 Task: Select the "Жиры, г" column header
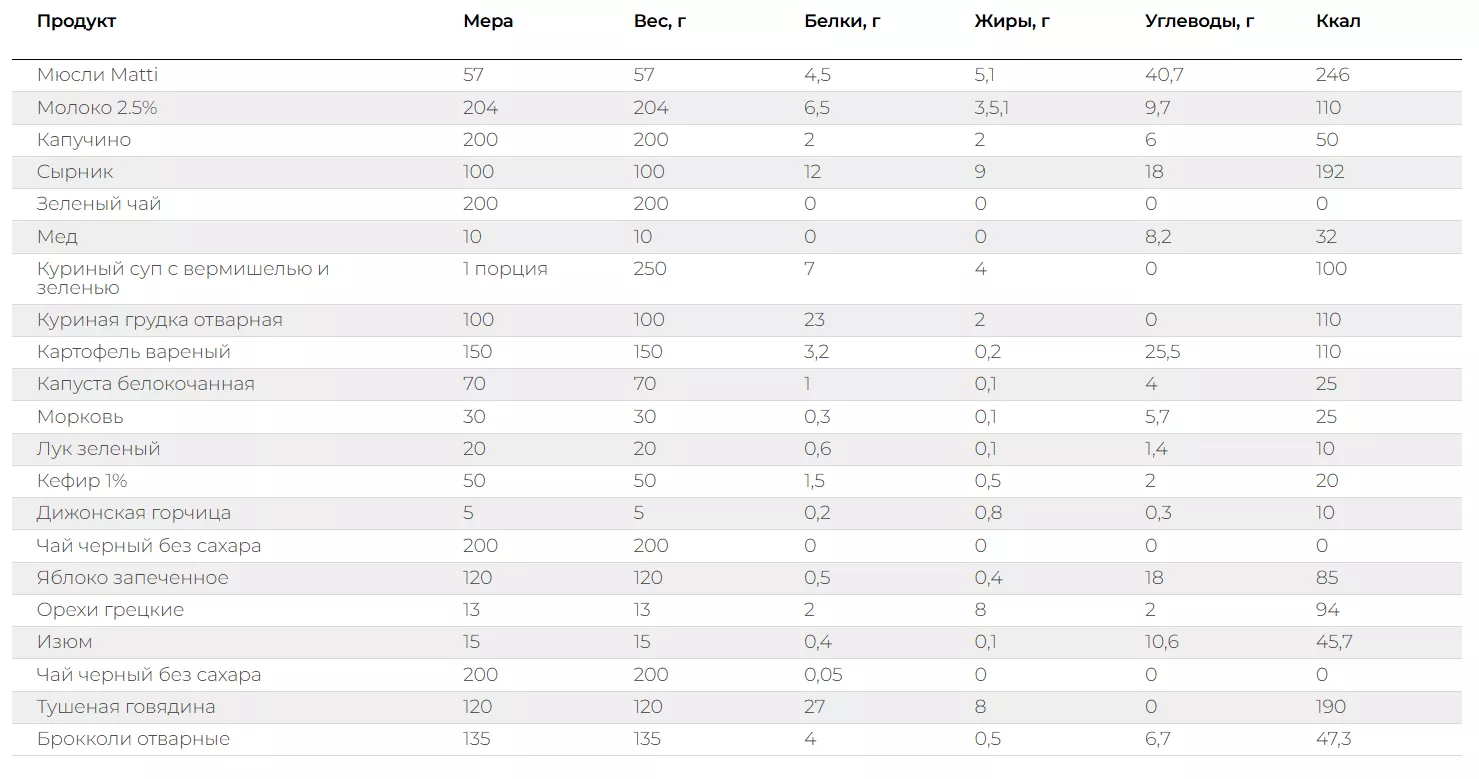[x=1012, y=22]
